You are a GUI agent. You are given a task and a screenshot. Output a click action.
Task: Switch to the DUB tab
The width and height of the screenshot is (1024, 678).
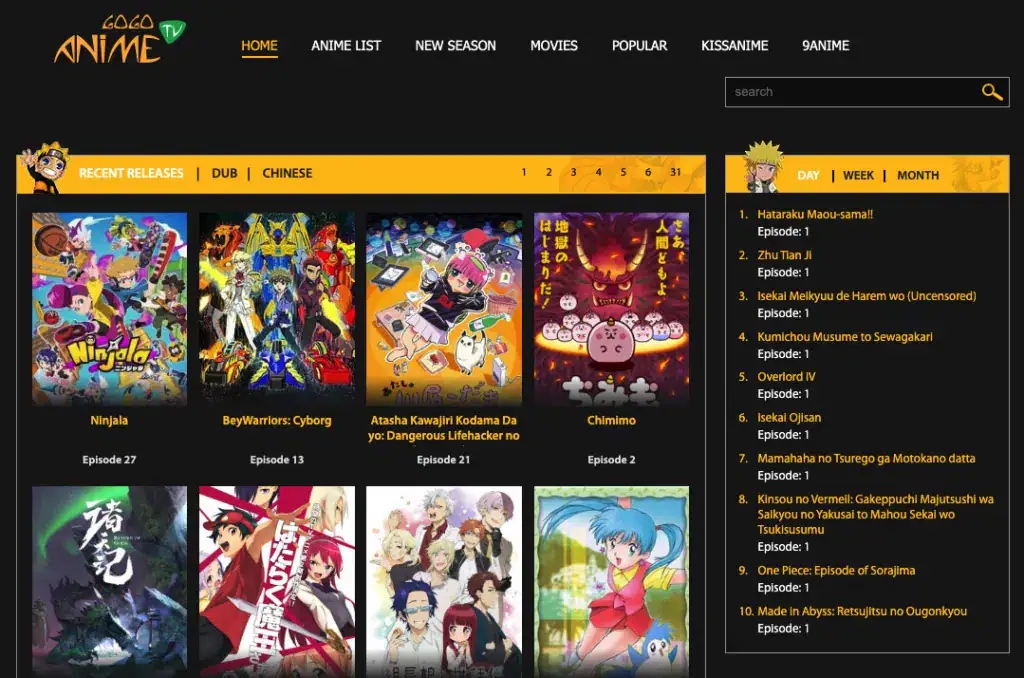[224, 172]
